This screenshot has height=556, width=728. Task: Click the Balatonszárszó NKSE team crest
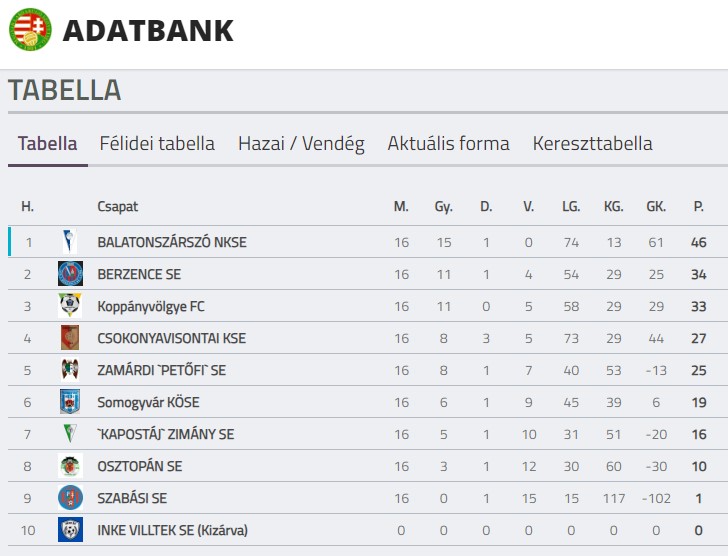coord(69,242)
